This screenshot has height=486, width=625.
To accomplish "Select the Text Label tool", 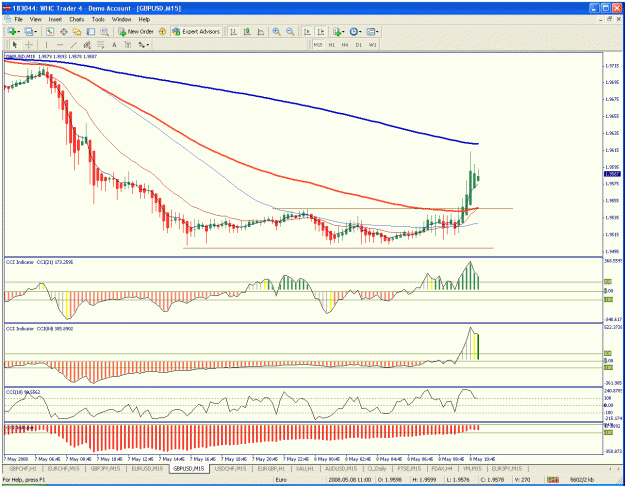I will [x=128, y=45].
